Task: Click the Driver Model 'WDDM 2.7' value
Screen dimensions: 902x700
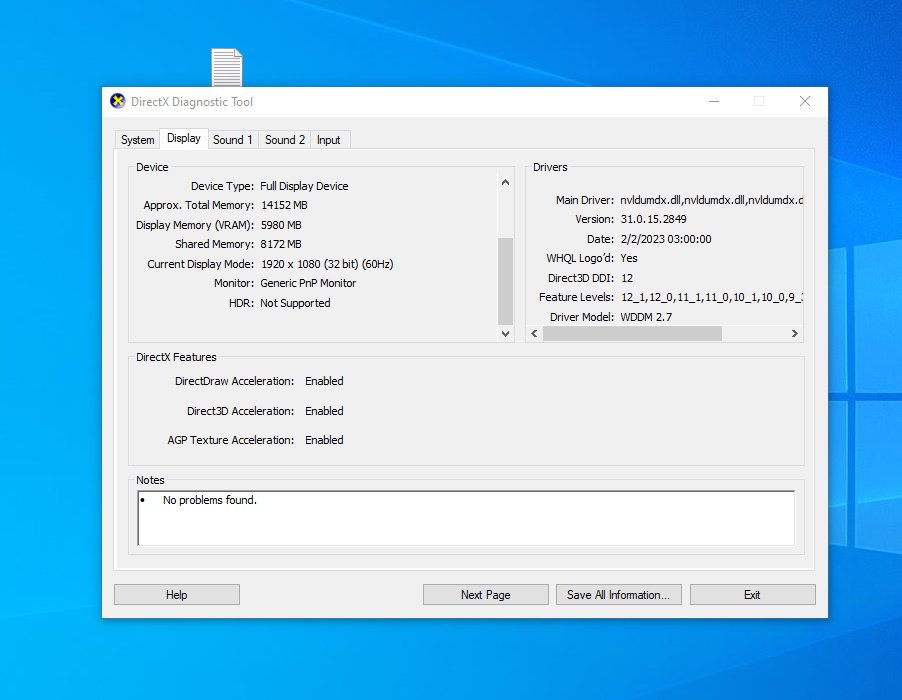Action: click(646, 317)
